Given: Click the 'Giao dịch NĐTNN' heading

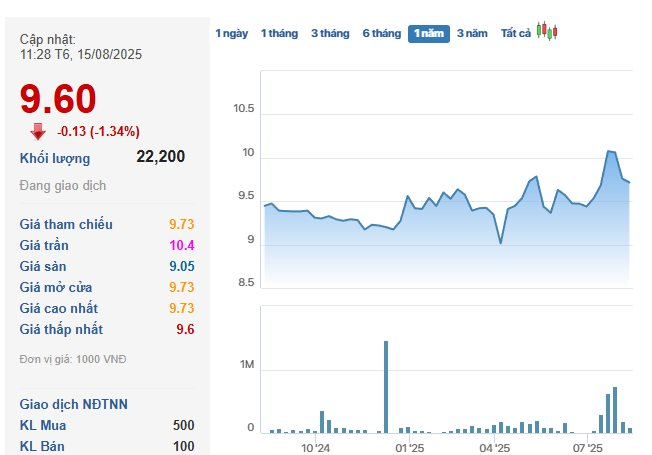Looking at the screenshot, I should pos(73,404).
